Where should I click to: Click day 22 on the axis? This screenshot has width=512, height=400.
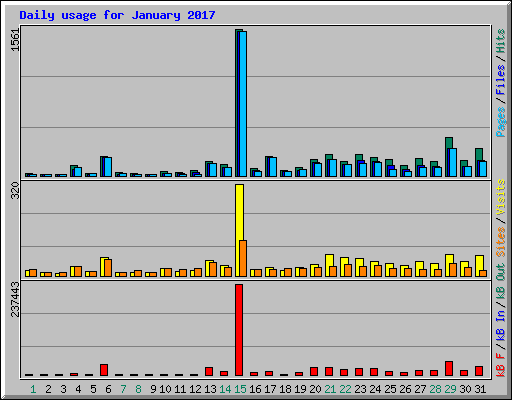[345, 389]
